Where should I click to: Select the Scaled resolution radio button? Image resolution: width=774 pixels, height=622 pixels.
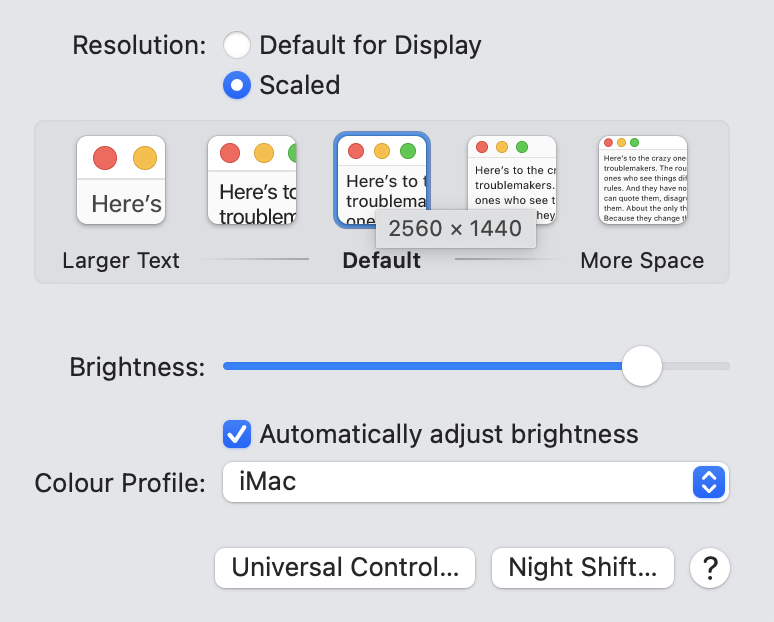pos(237,85)
